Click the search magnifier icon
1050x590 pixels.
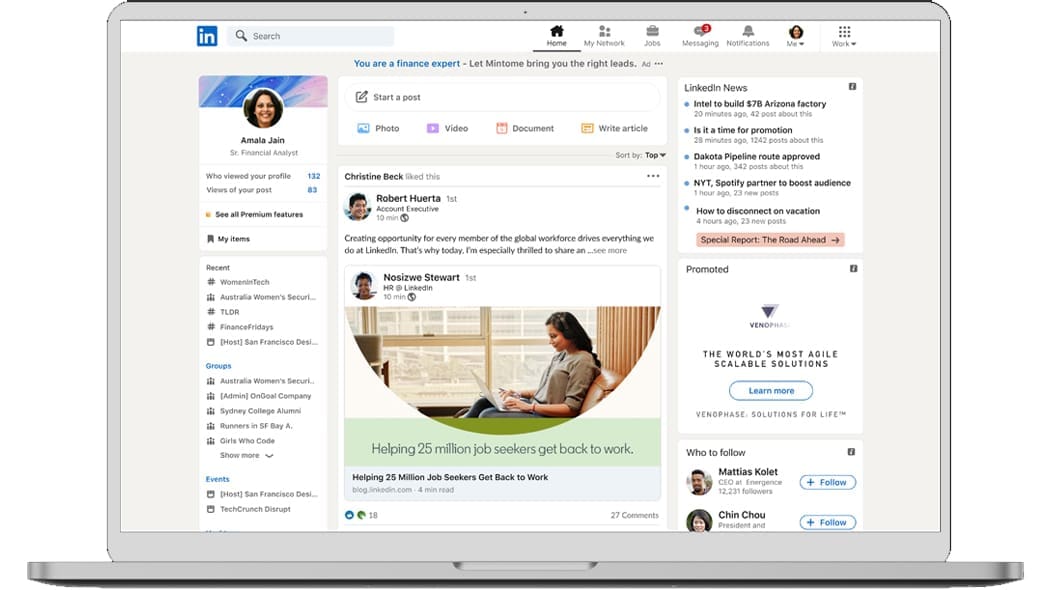(241, 35)
